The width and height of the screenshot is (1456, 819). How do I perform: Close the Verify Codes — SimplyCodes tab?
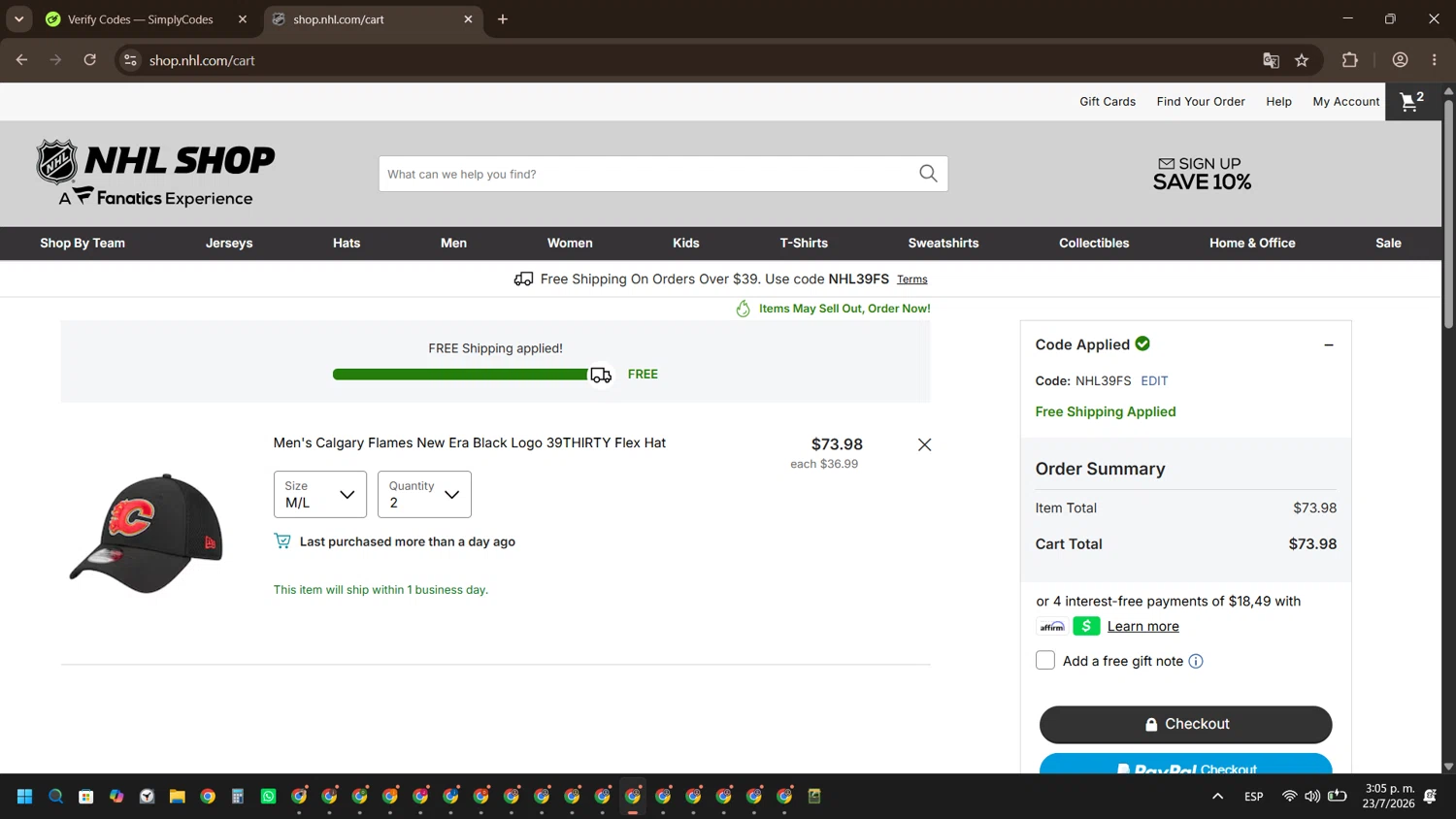click(243, 19)
